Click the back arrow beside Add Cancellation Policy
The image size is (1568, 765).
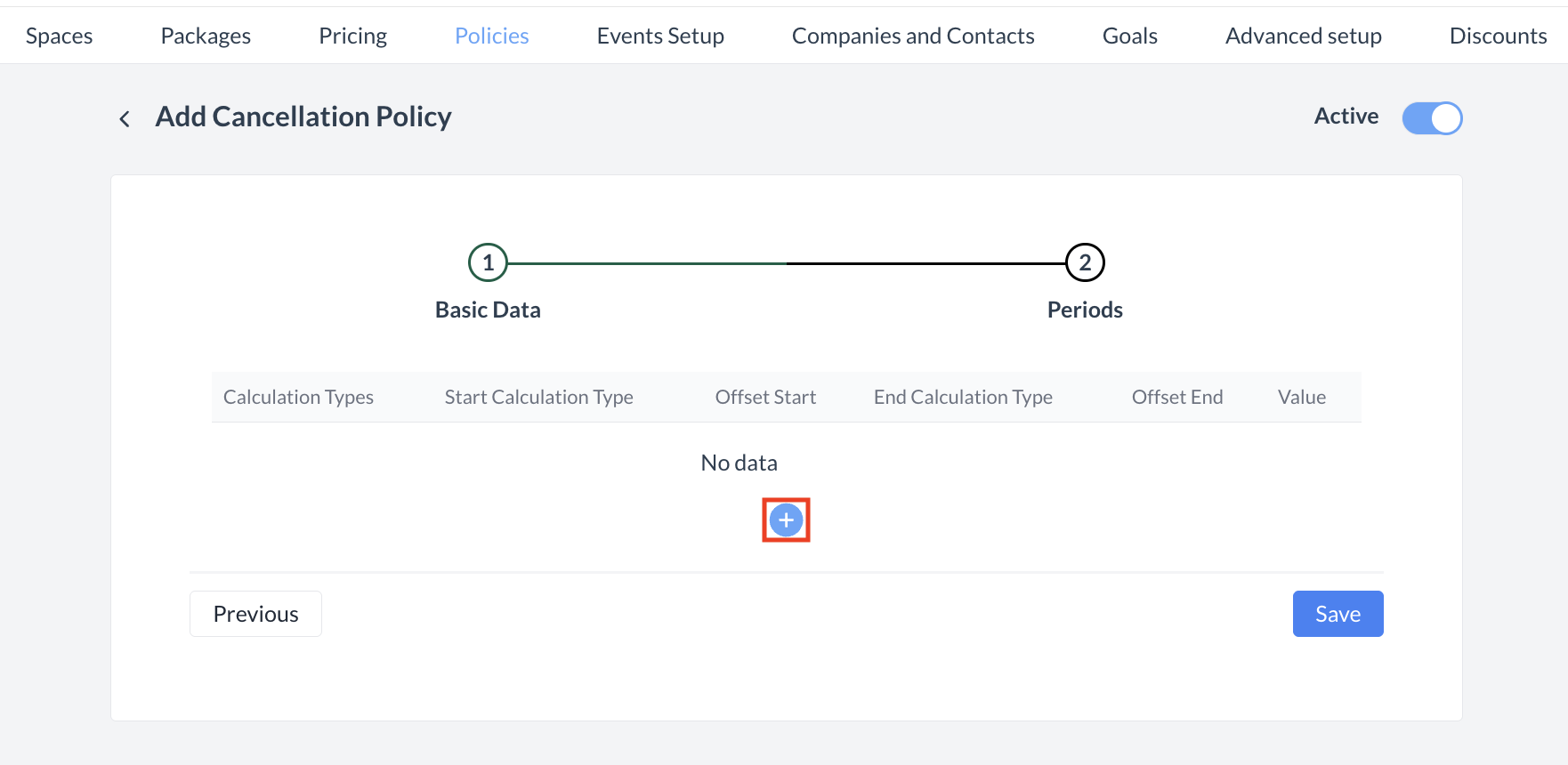125,117
